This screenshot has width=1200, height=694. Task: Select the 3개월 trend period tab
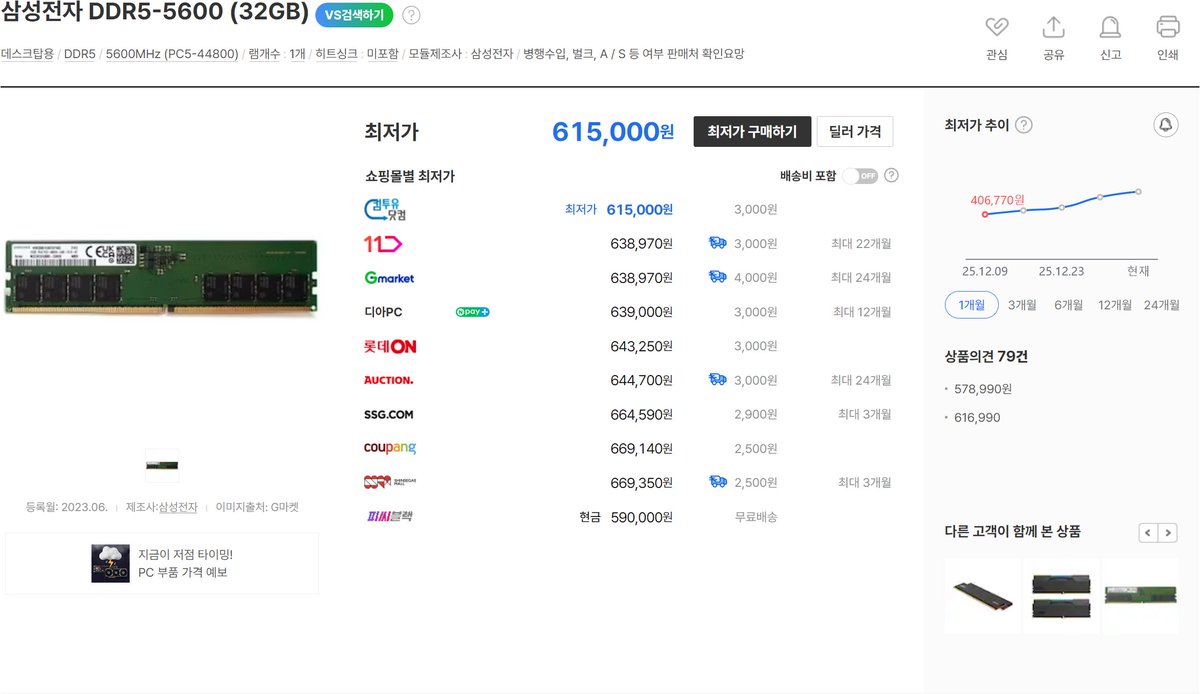[1022, 305]
